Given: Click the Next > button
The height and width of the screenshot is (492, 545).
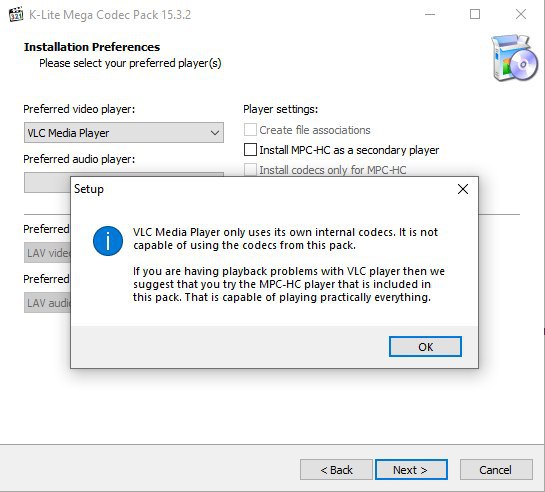Looking at the screenshot, I should 411,470.
